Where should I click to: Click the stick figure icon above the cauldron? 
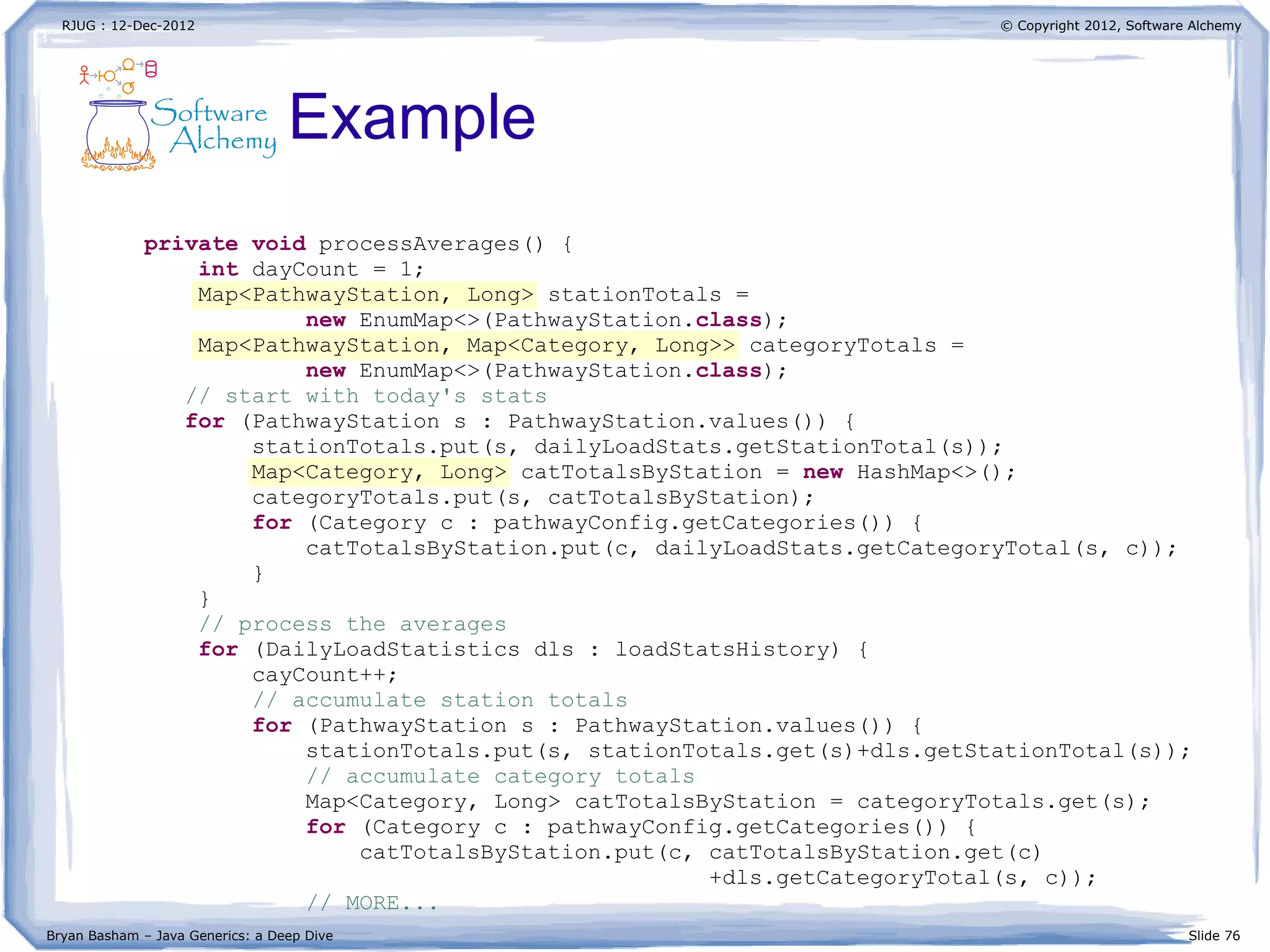tap(84, 75)
